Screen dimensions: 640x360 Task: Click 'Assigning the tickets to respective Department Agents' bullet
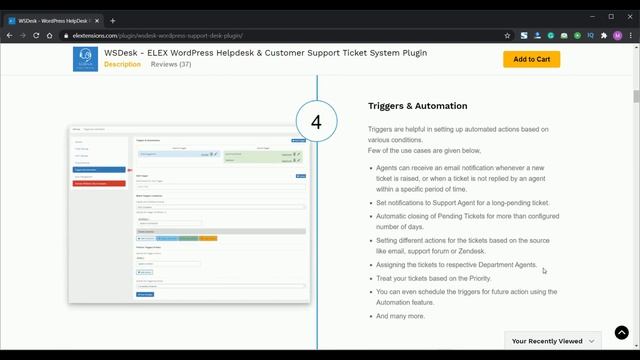[x=456, y=264]
